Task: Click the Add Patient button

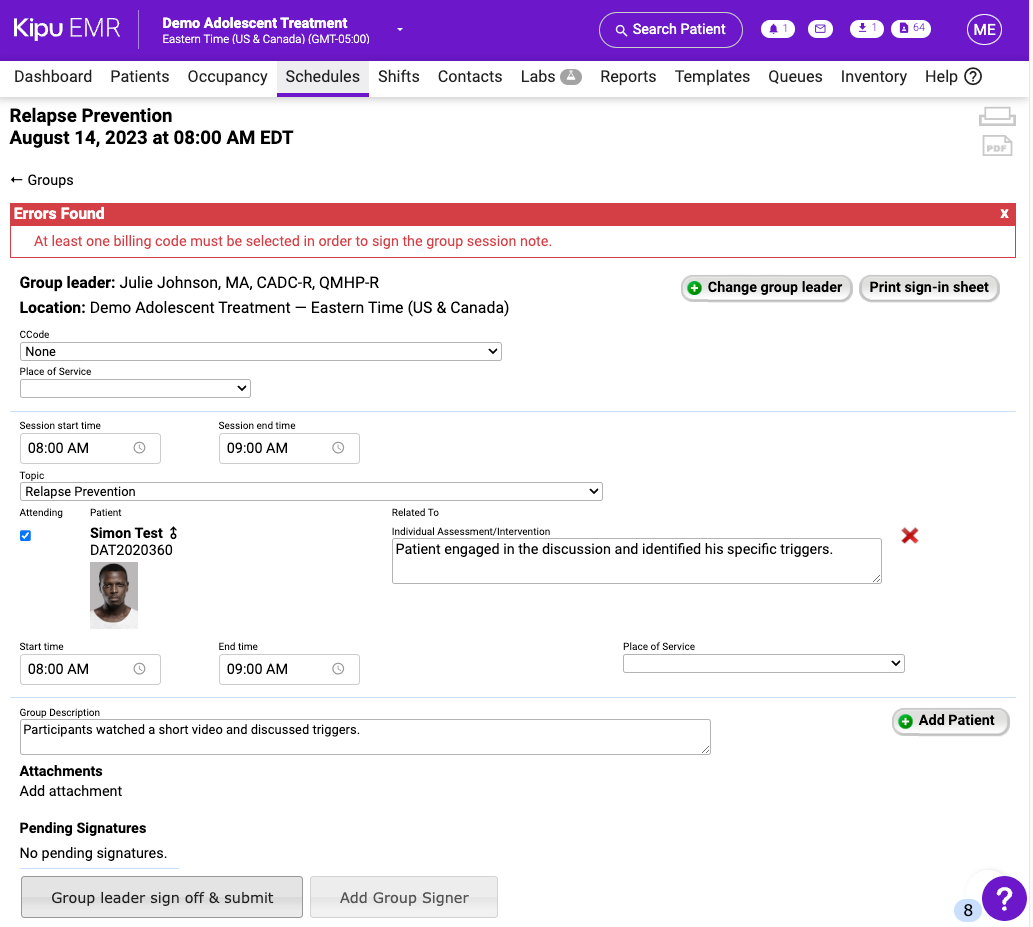Action: pos(950,721)
